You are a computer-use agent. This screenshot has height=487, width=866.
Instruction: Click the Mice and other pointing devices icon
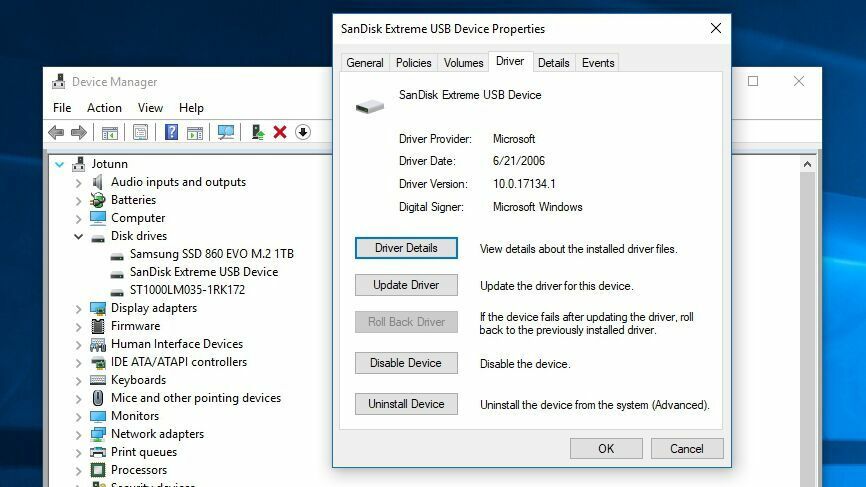click(98, 398)
